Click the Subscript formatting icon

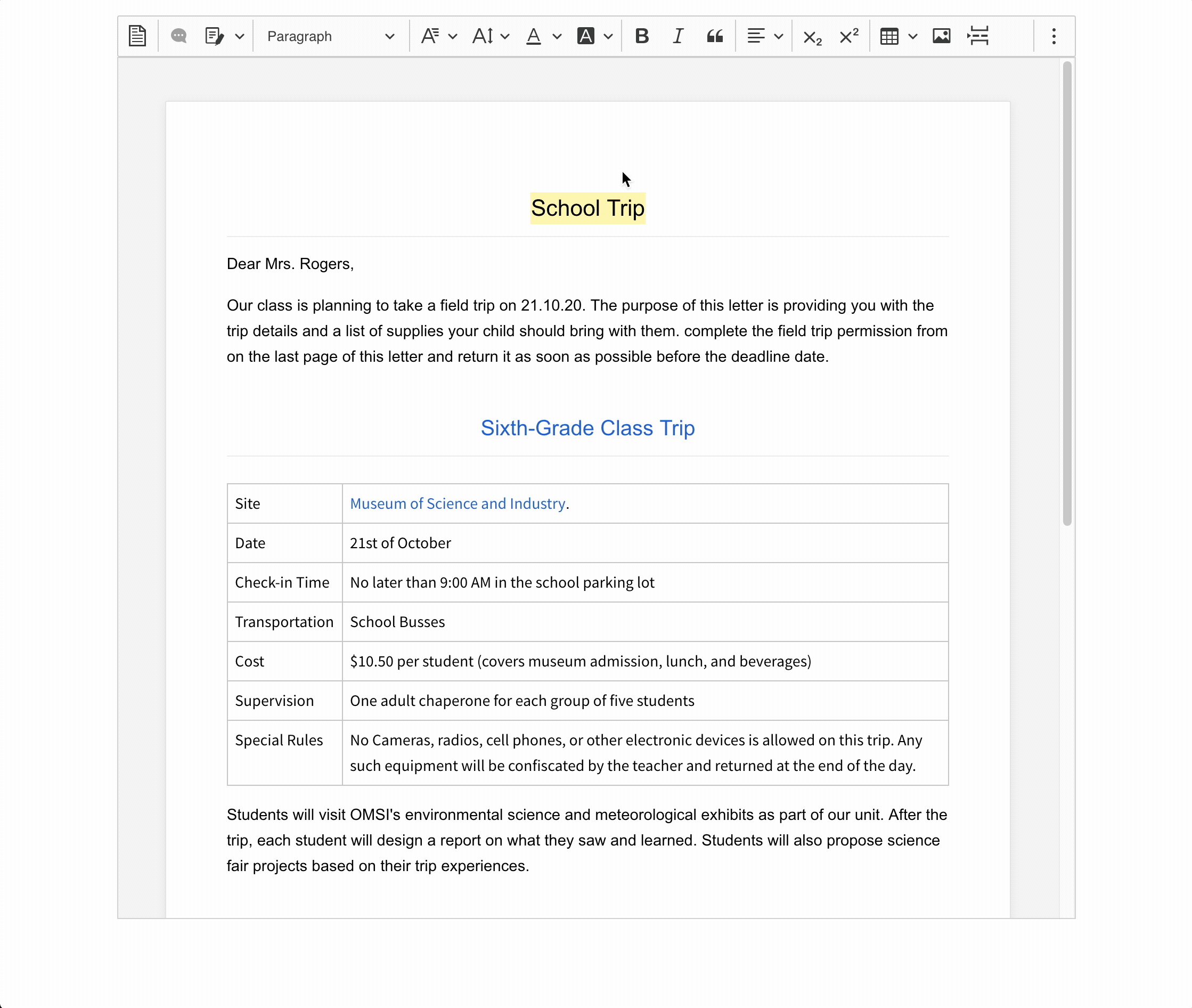point(813,36)
